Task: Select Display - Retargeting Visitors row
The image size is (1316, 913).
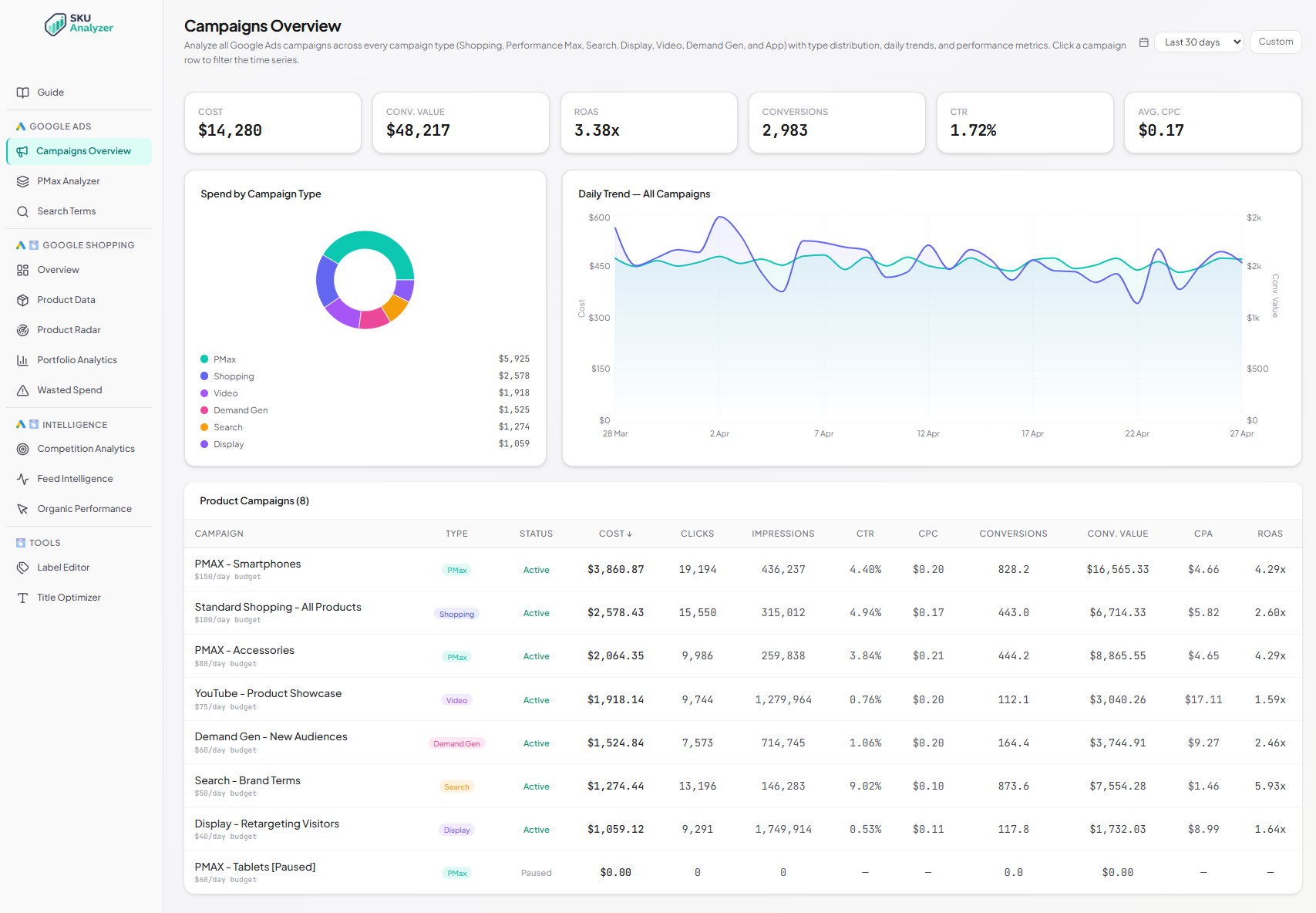Action: [x=743, y=829]
